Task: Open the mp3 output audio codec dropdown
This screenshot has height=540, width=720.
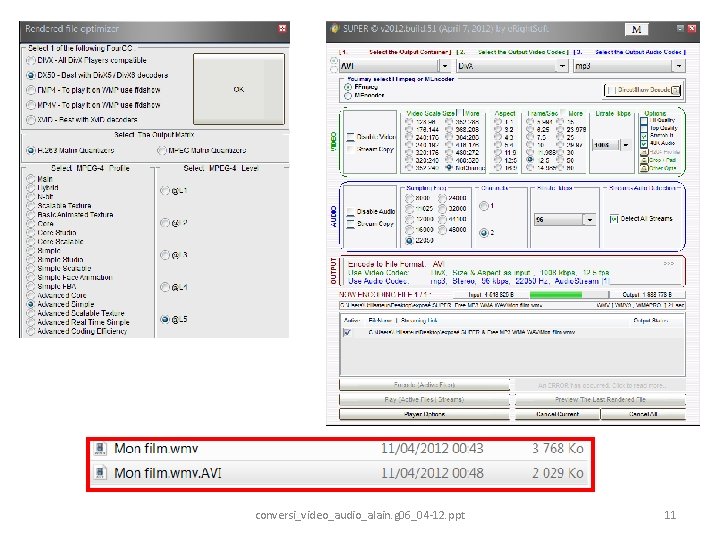Action: click(679, 66)
